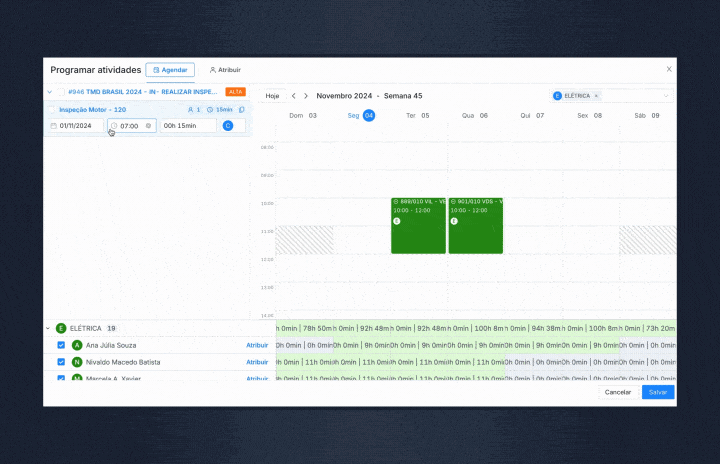Click the E avatar on 901/010 event
Viewport: 720px width, 464px height.
[x=454, y=221]
